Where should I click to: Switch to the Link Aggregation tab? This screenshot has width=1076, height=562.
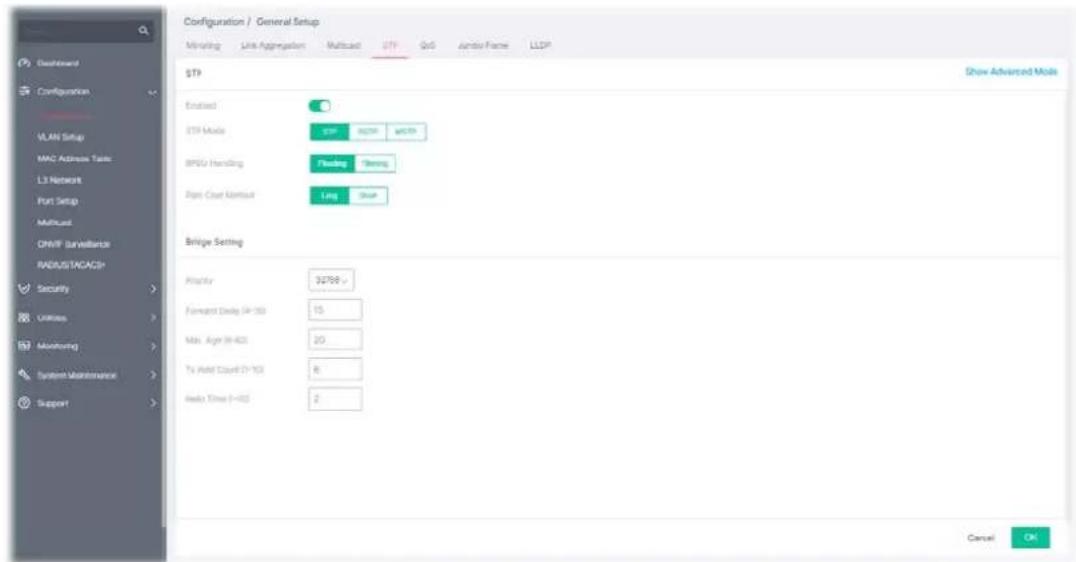(272, 45)
